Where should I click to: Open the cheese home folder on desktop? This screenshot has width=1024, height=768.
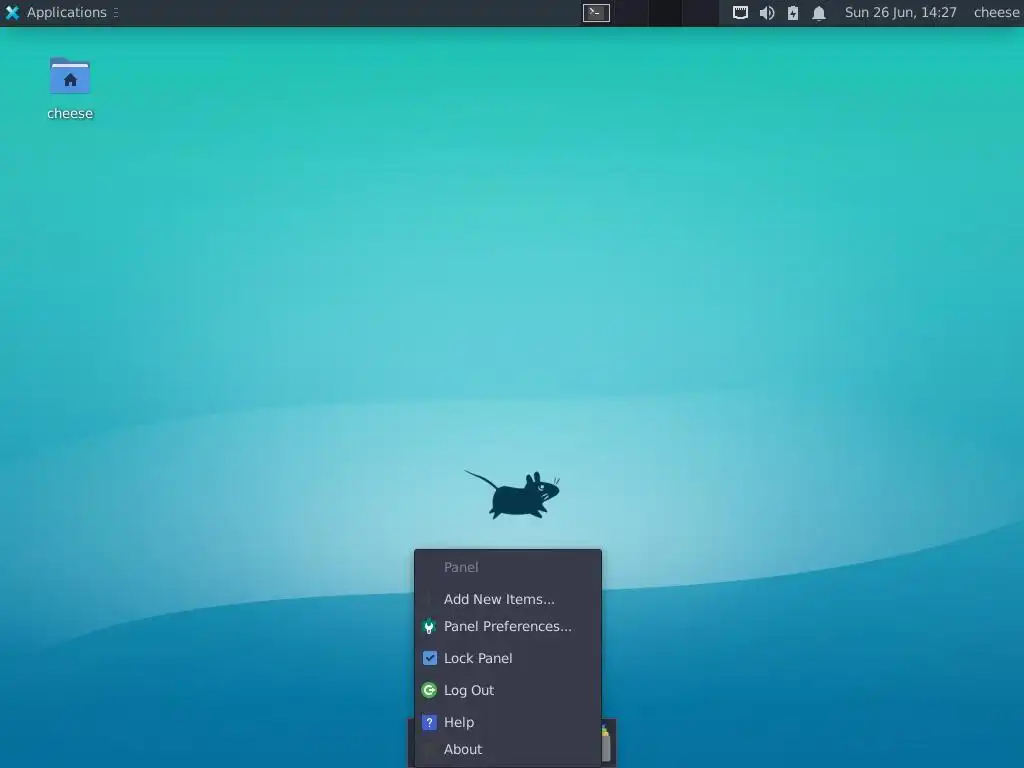[x=70, y=88]
